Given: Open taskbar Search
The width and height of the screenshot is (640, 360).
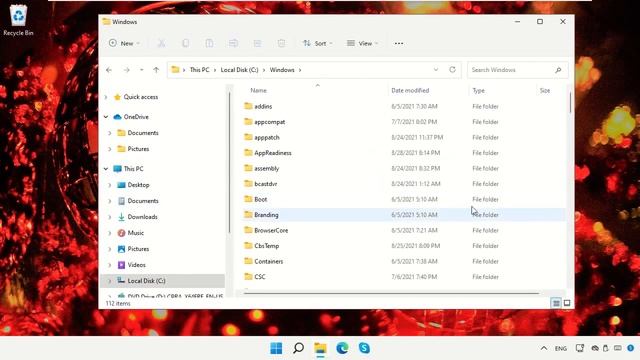Looking at the screenshot, I should click(x=298, y=348).
